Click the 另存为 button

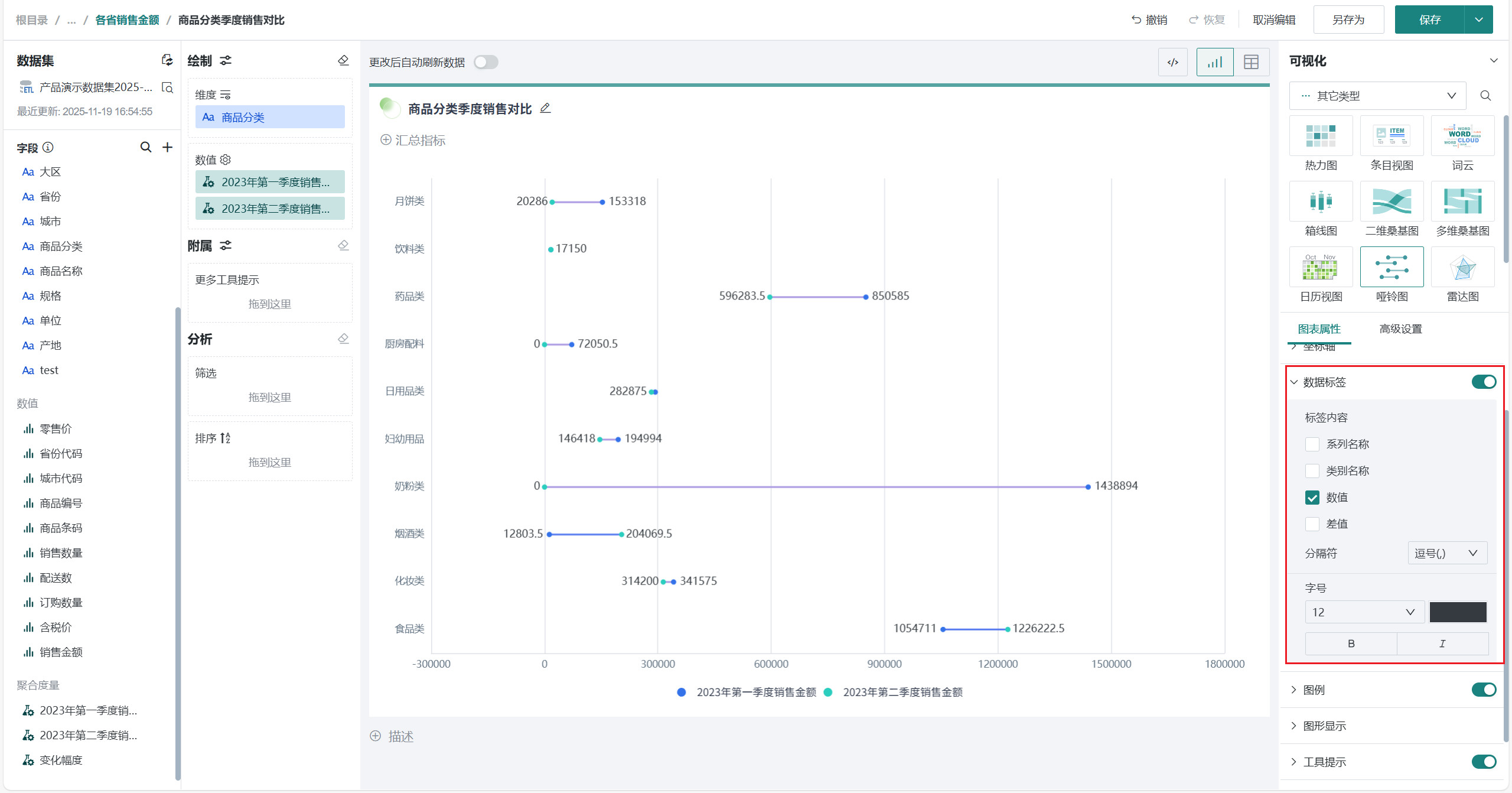click(x=1348, y=19)
